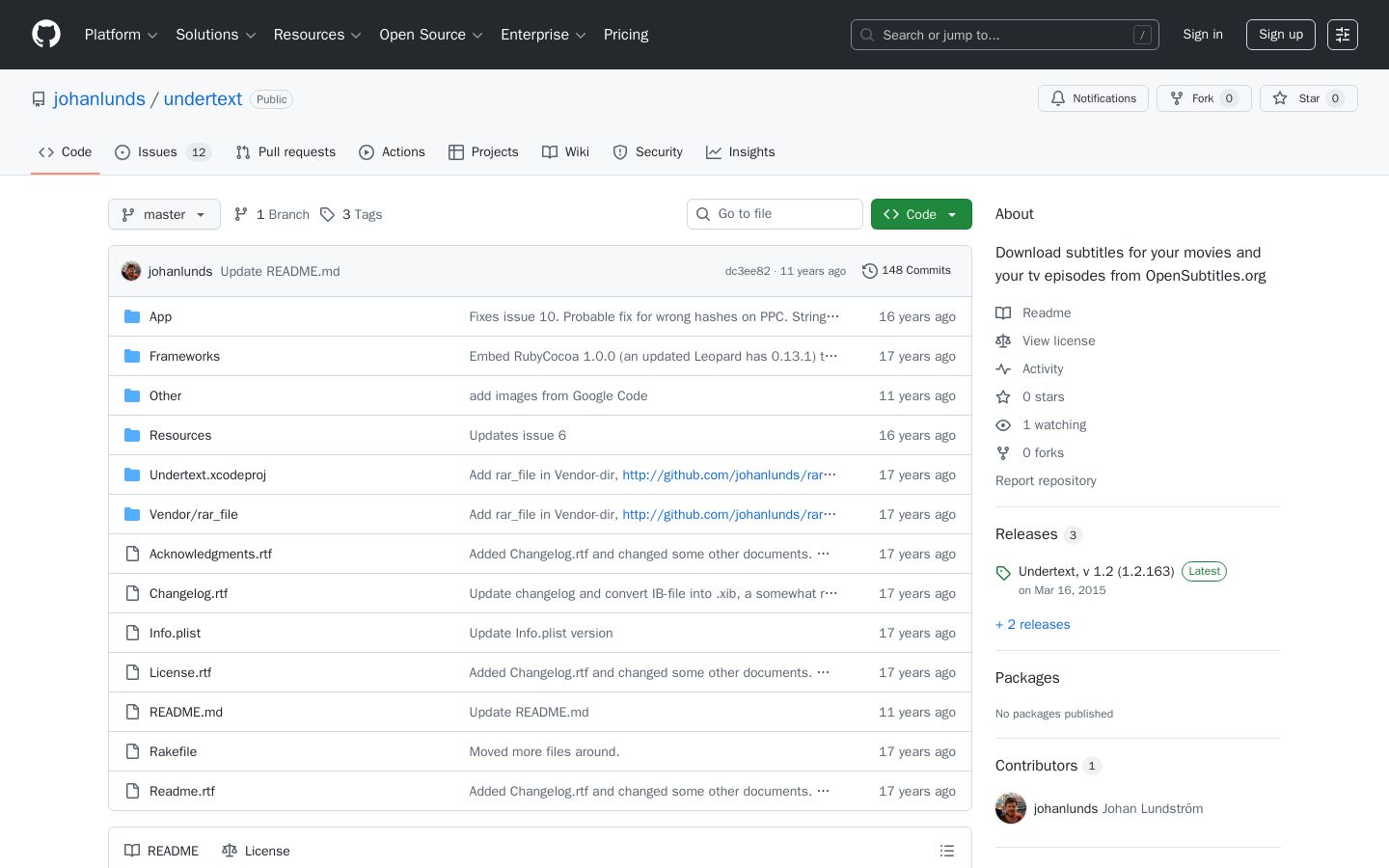
Task: Click the branch icon beside 1 Branch
Action: (241, 214)
